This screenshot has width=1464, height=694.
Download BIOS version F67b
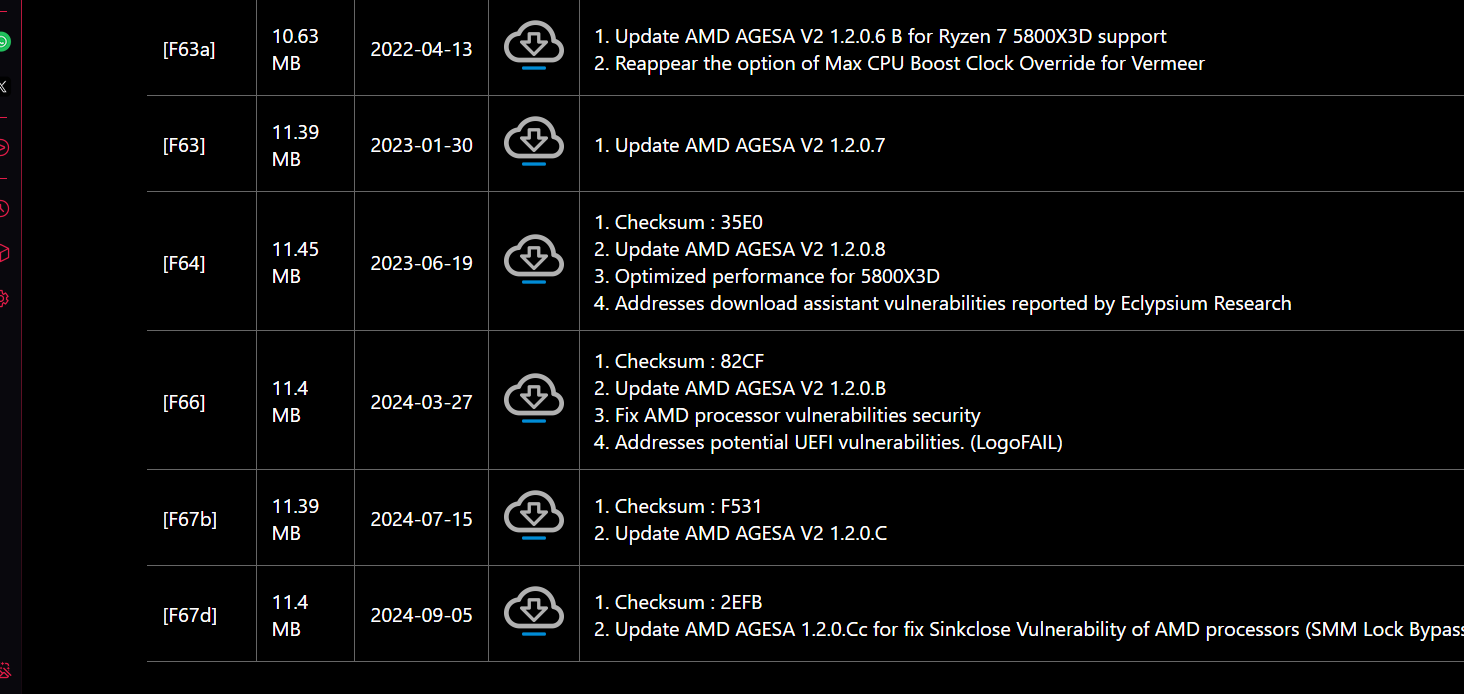(x=534, y=517)
